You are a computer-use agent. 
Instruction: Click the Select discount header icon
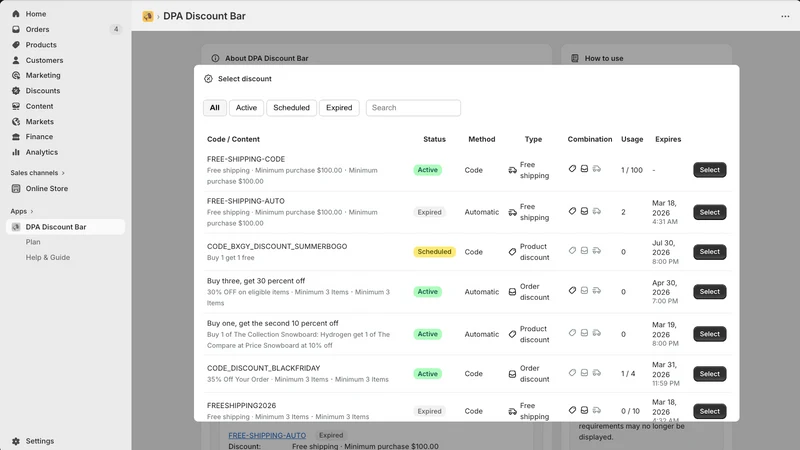pyautogui.click(x=208, y=79)
